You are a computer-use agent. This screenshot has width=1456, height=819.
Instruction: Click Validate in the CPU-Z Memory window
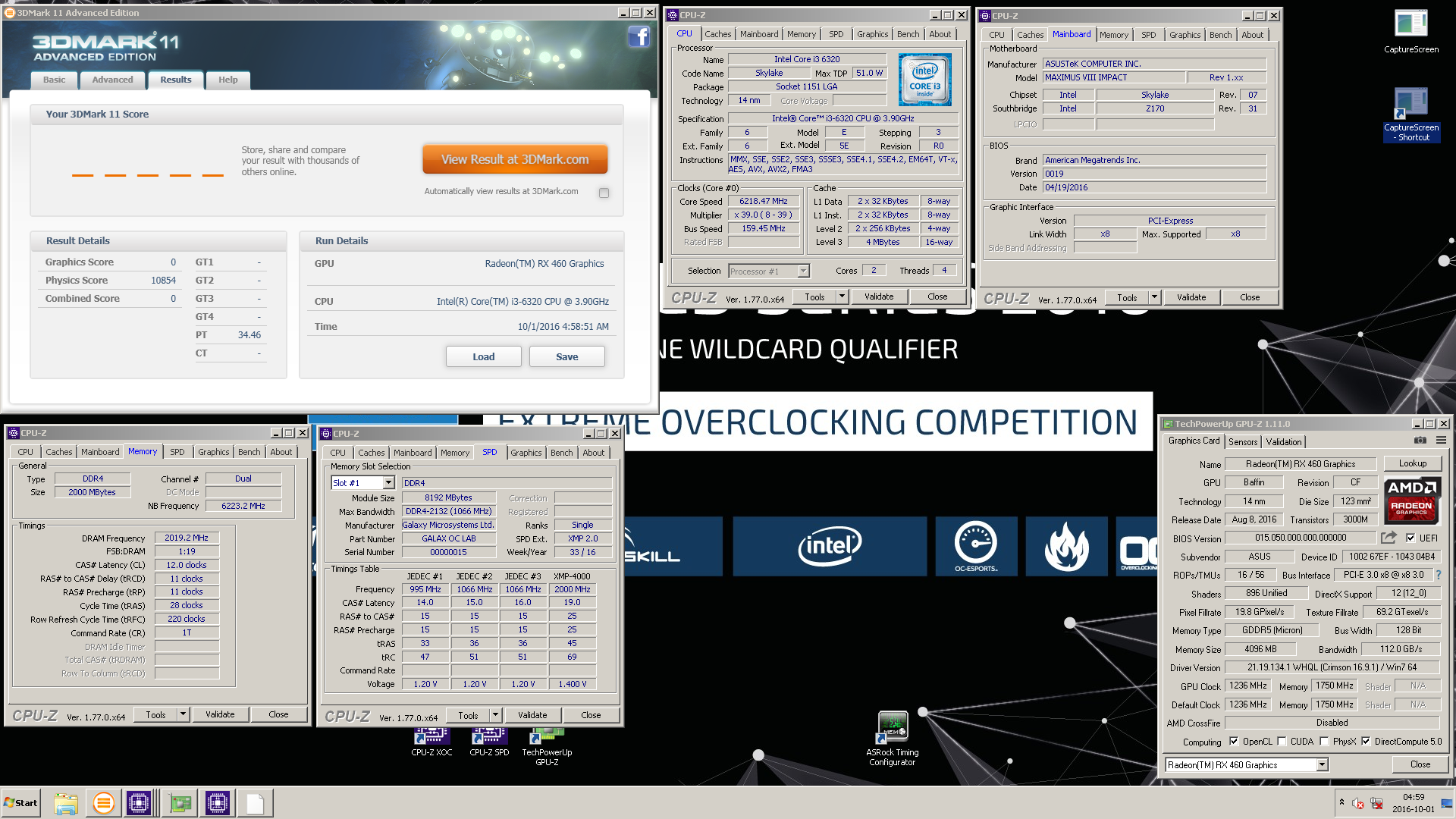220,714
